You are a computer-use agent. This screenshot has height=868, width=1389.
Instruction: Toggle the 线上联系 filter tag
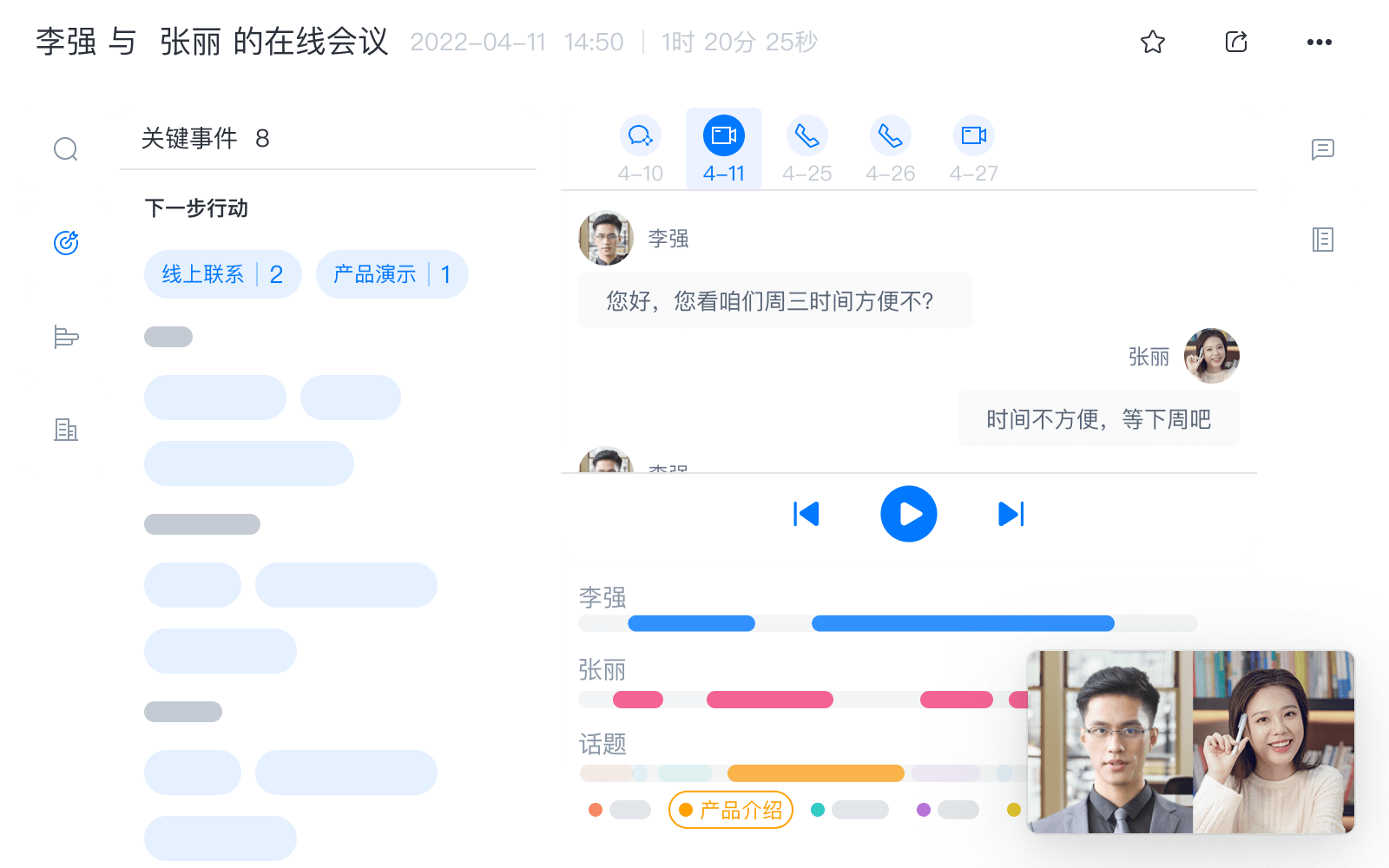222,274
